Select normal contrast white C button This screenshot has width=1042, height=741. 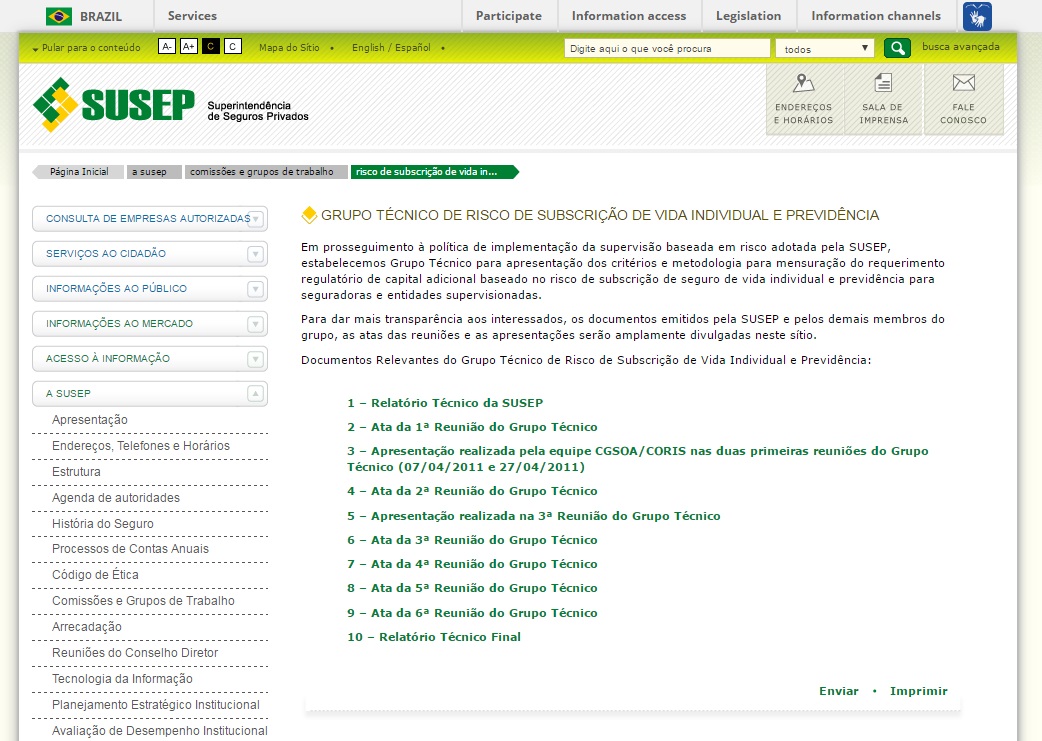233,47
